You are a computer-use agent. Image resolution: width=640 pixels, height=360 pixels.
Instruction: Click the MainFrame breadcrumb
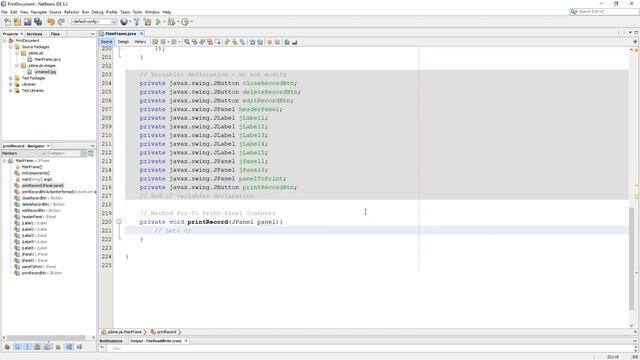122,332
